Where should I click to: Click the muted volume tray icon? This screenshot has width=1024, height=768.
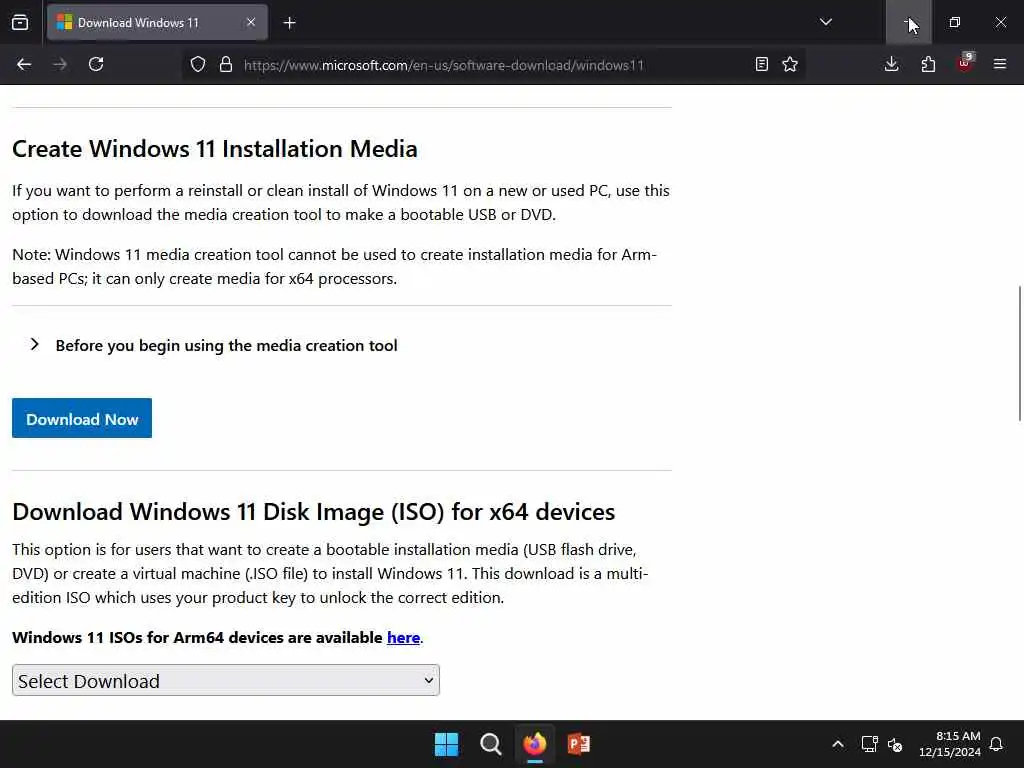tap(895, 744)
